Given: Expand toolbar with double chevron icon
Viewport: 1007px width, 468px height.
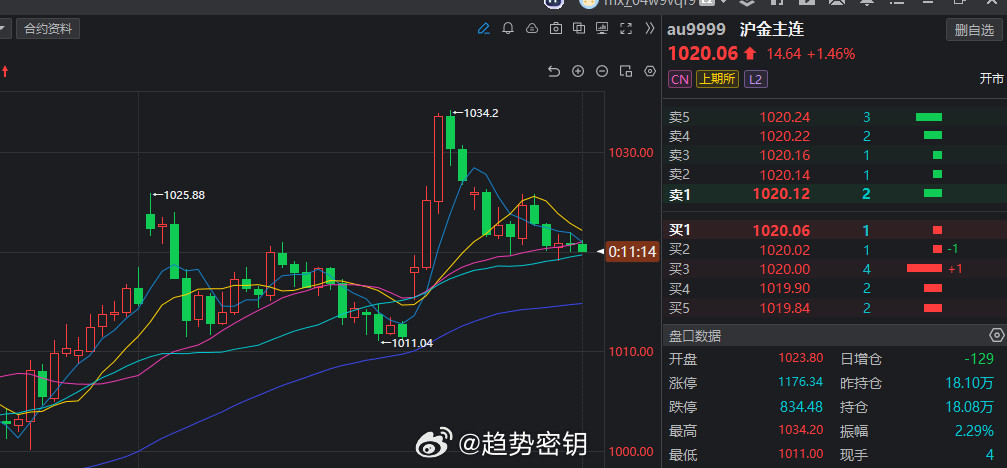Looking at the screenshot, I should 650,28.
